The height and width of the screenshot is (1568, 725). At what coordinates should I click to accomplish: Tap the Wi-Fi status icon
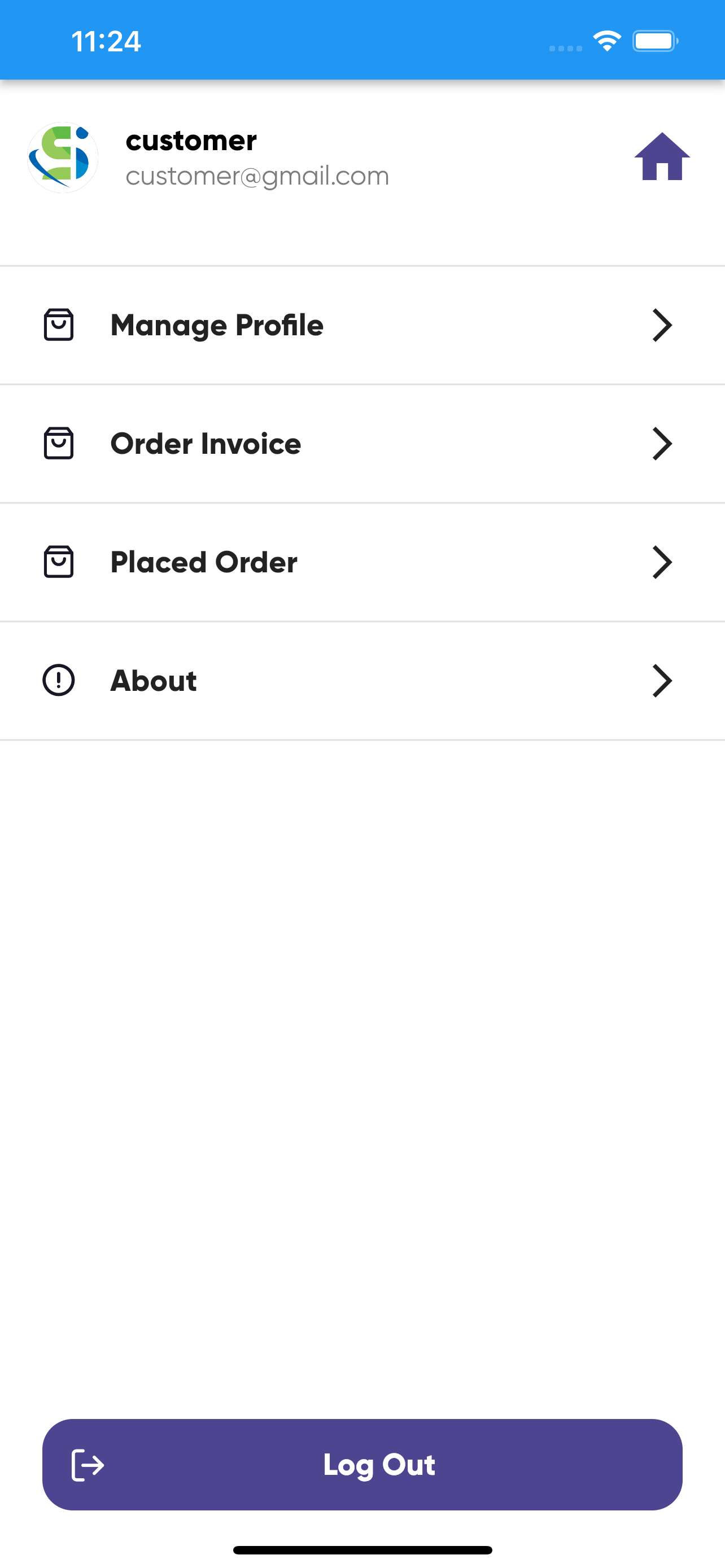pyautogui.click(x=606, y=41)
